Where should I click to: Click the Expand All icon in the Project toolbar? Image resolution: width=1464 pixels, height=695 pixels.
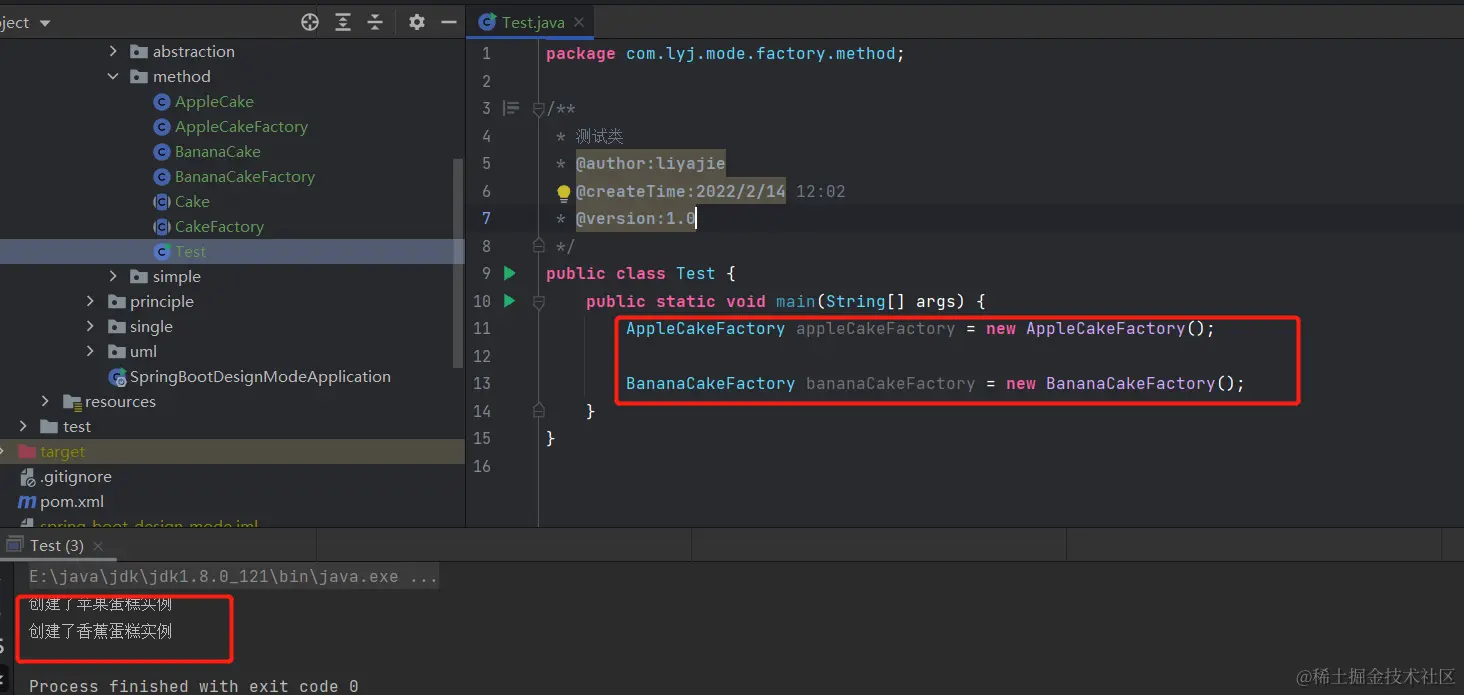coord(343,22)
